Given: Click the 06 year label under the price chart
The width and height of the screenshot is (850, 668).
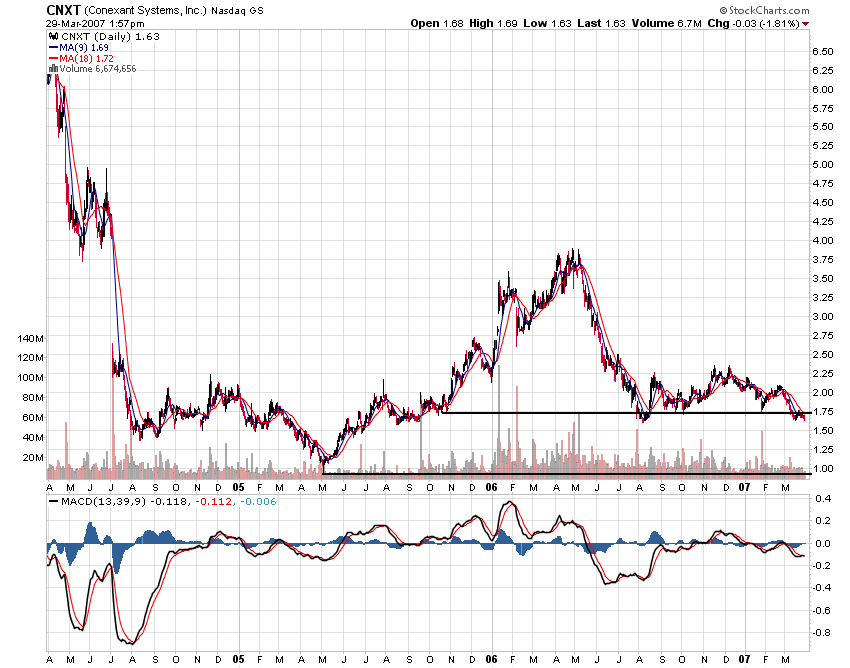Looking at the screenshot, I should [x=491, y=487].
